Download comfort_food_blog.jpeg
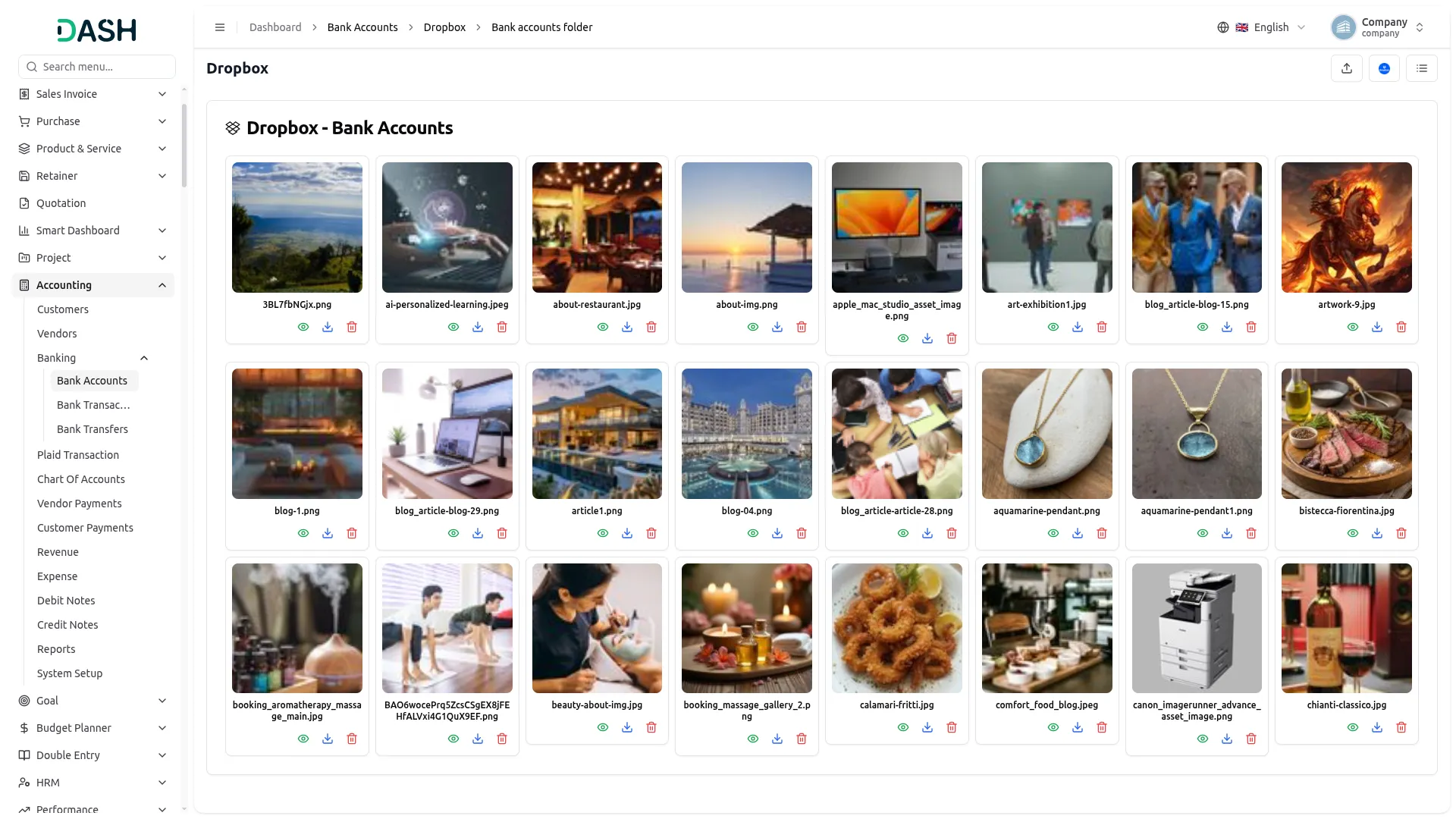The image size is (1456, 819). (1078, 727)
